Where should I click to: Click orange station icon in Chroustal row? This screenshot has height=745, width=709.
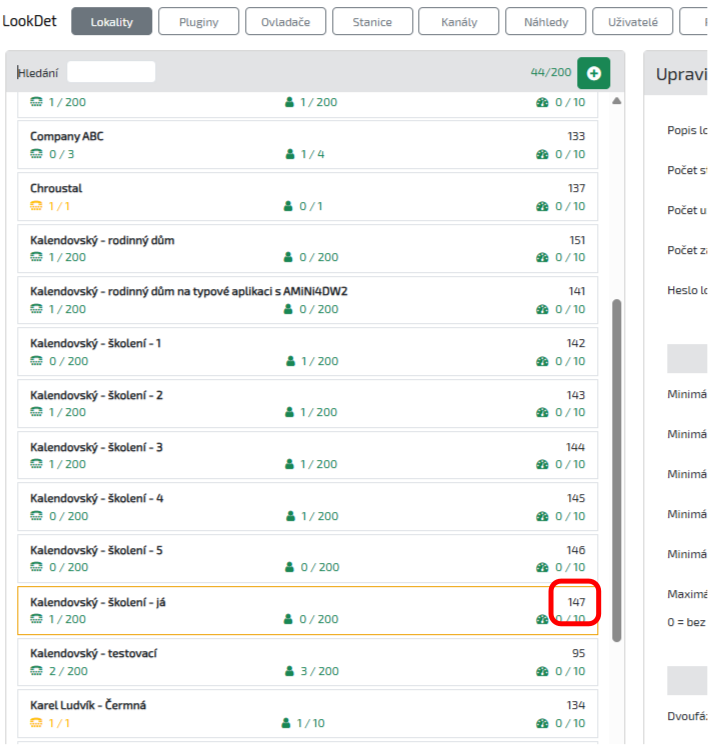[x=37, y=206]
